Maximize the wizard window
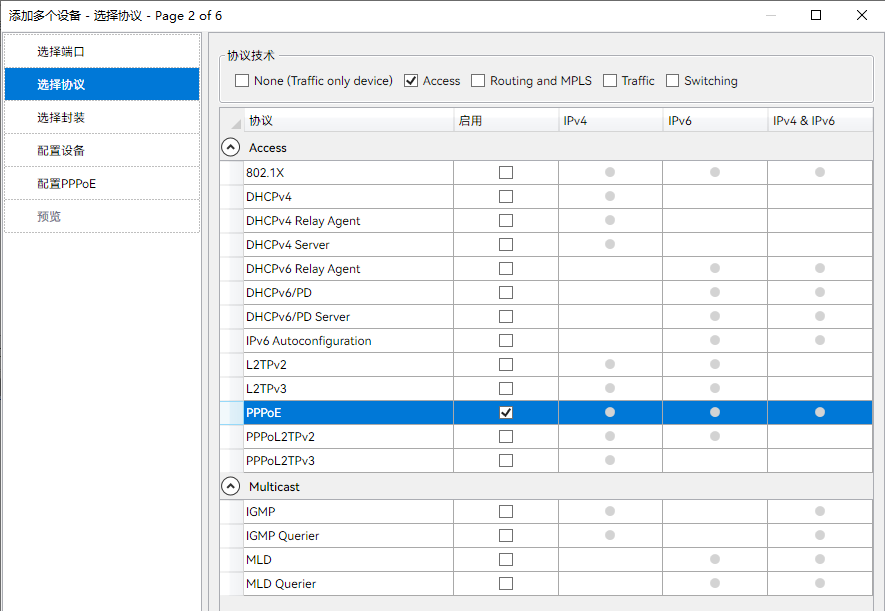 click(x=816, y=15)
